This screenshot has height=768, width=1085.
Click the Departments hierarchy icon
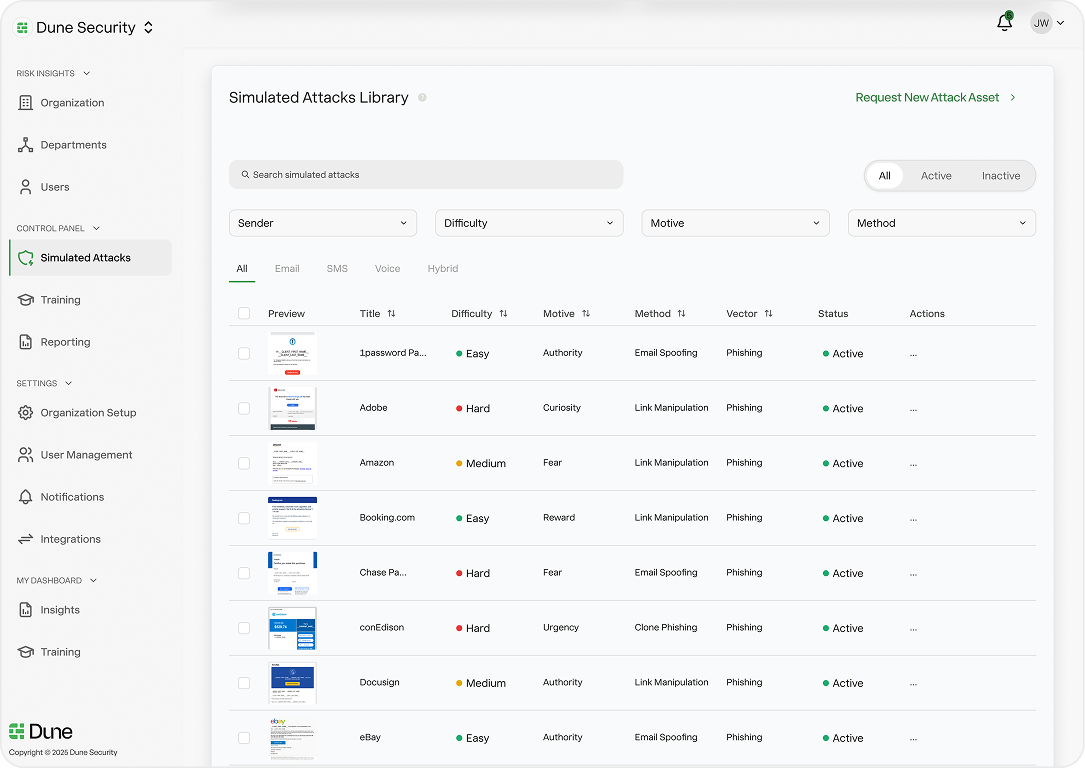pos(26,145)
